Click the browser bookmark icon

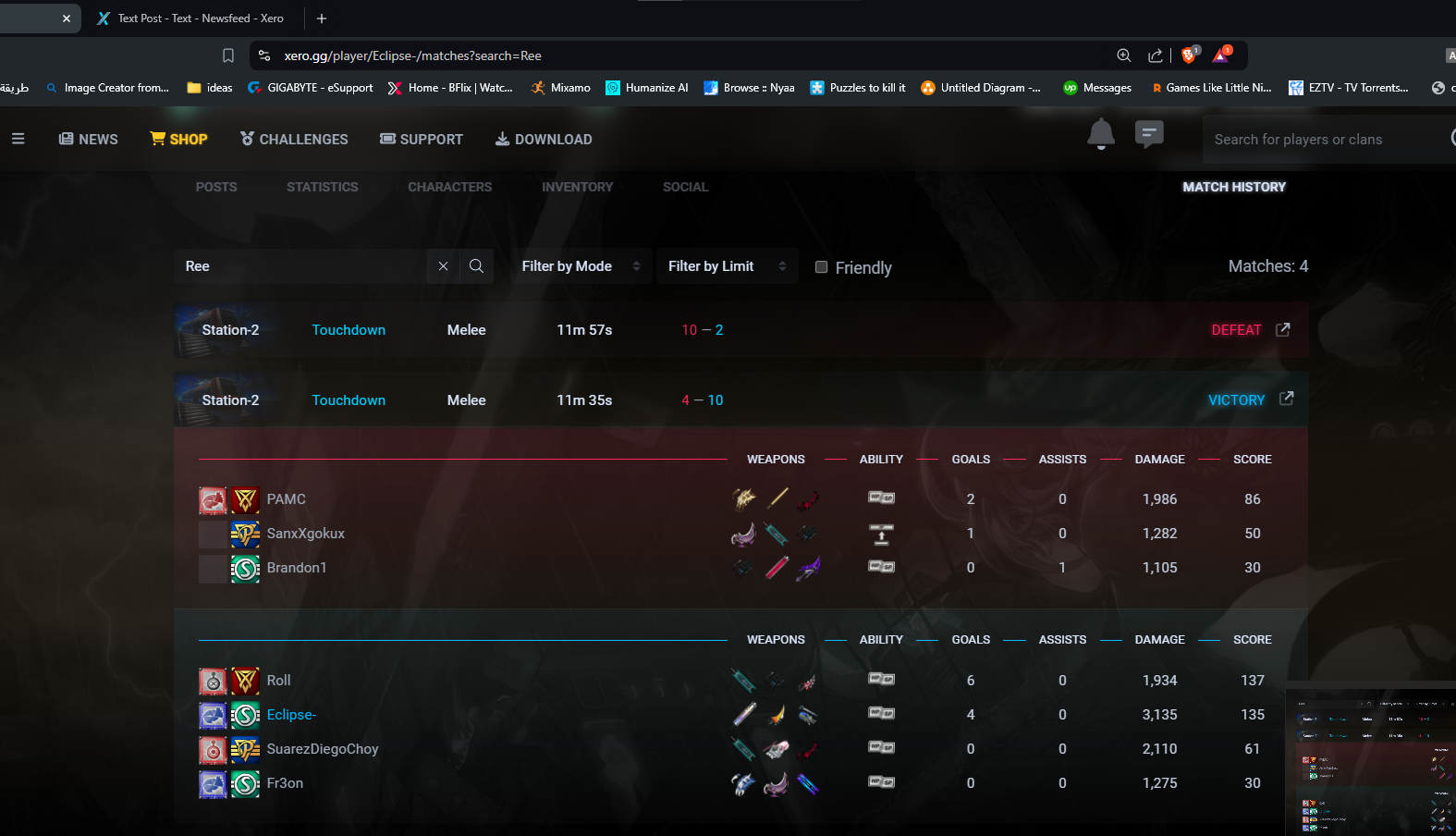(x=228, y=55)
